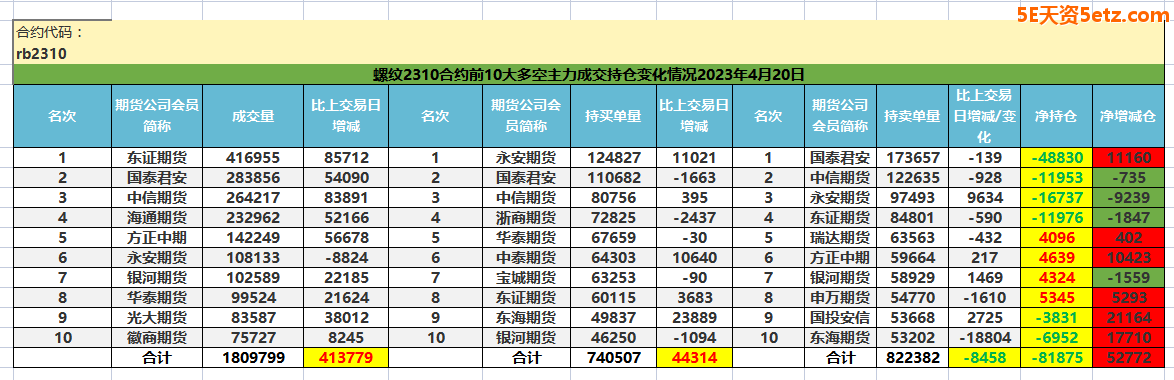Select 东海期货 short change -18804

[x=985, y=337]
